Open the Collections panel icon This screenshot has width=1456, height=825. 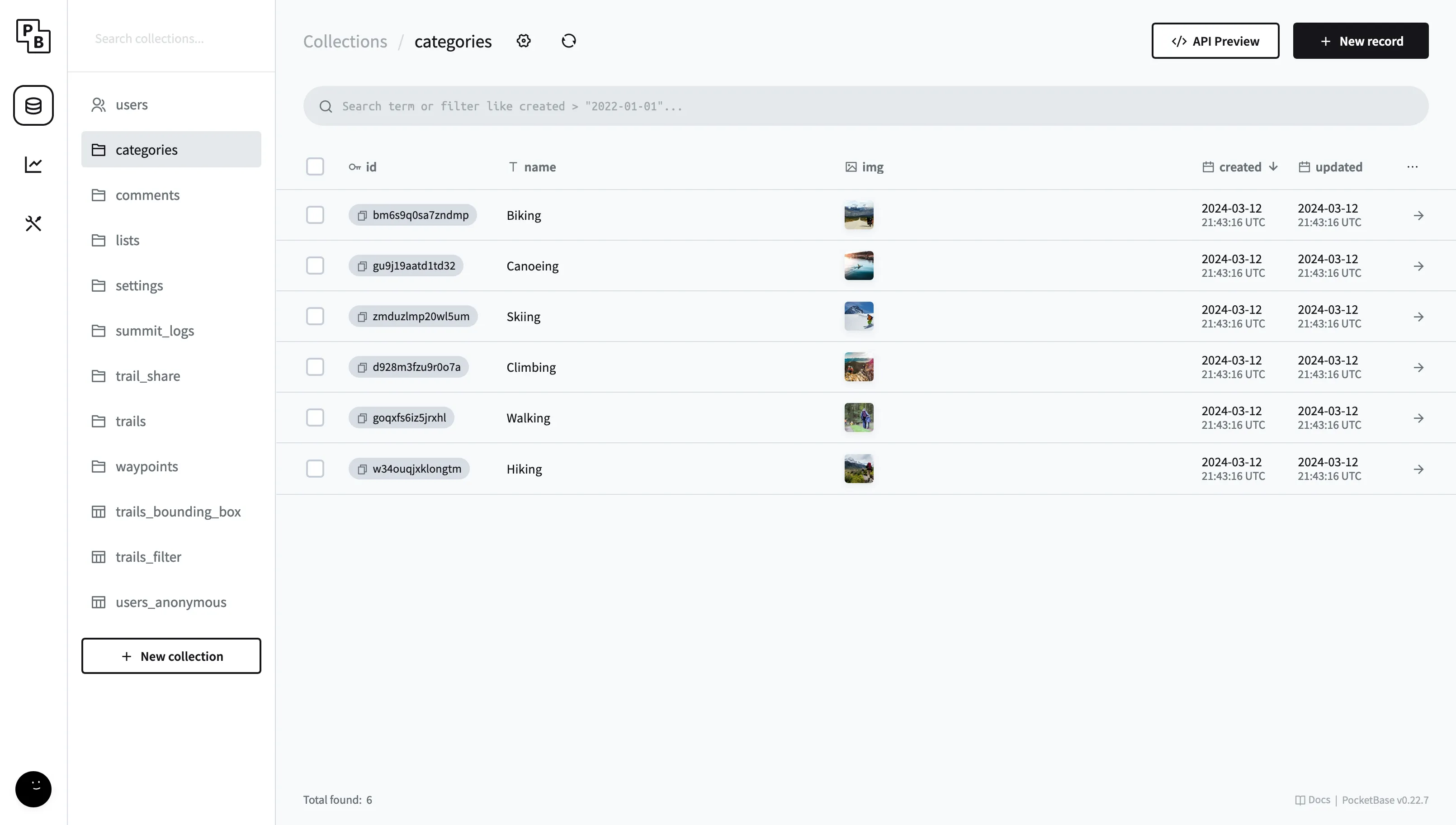pos(33,105)
